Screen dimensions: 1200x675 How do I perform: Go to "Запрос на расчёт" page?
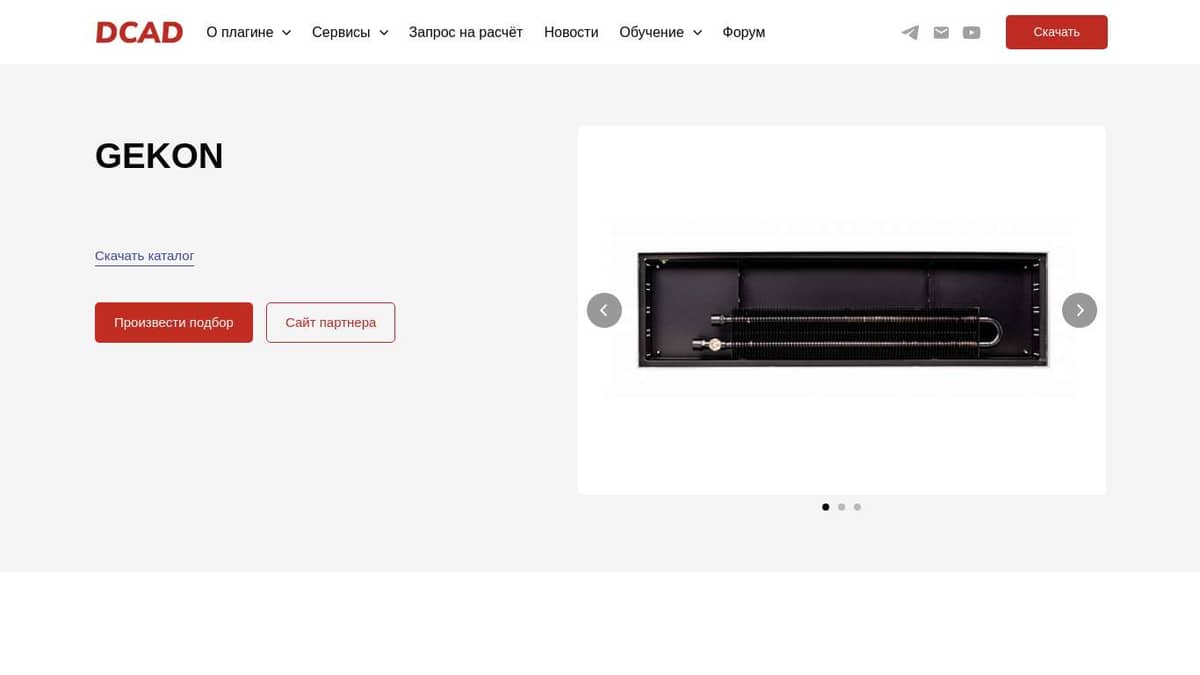coord(465,32)
